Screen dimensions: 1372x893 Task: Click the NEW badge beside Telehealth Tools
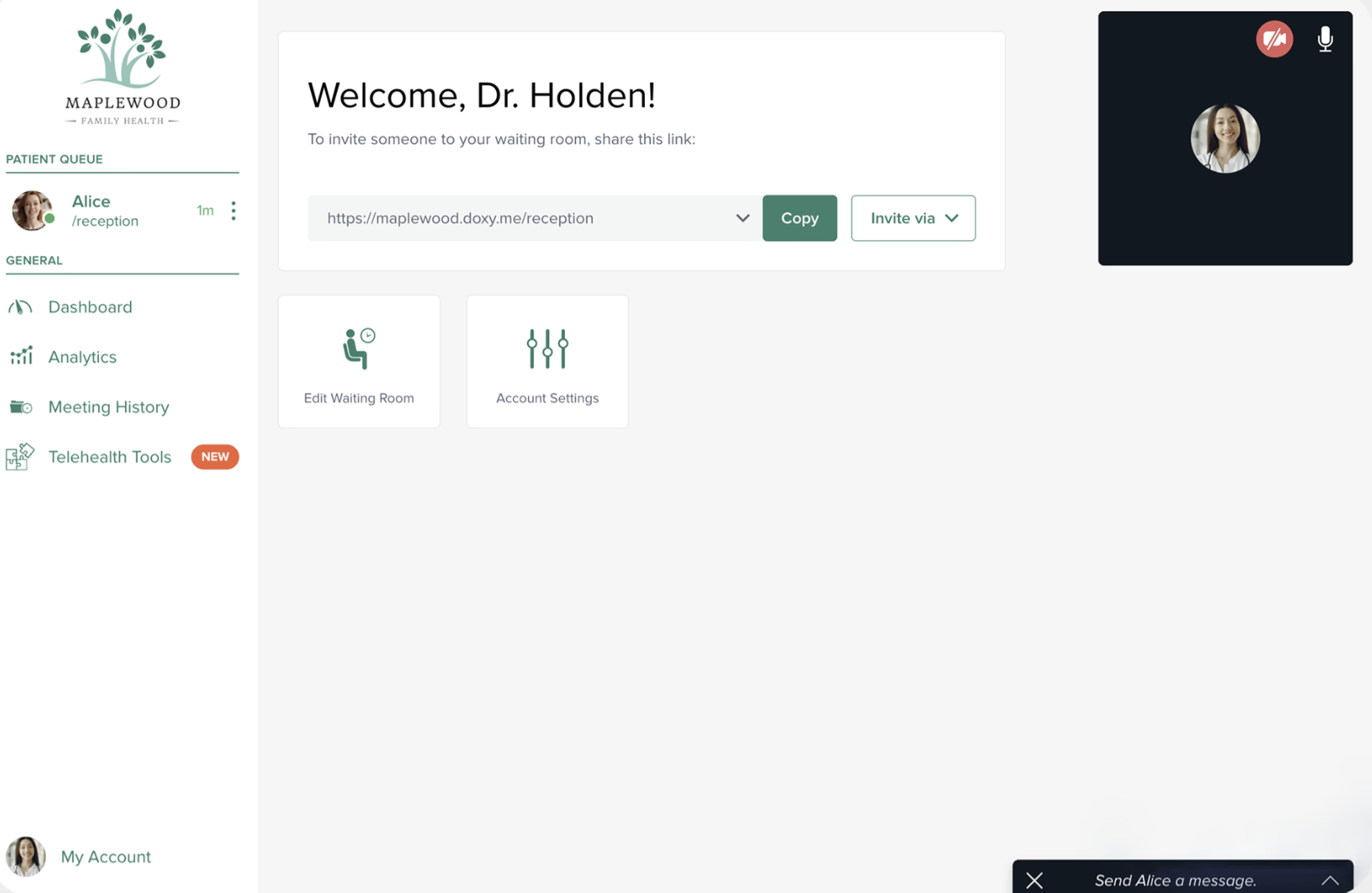[215, 457]
